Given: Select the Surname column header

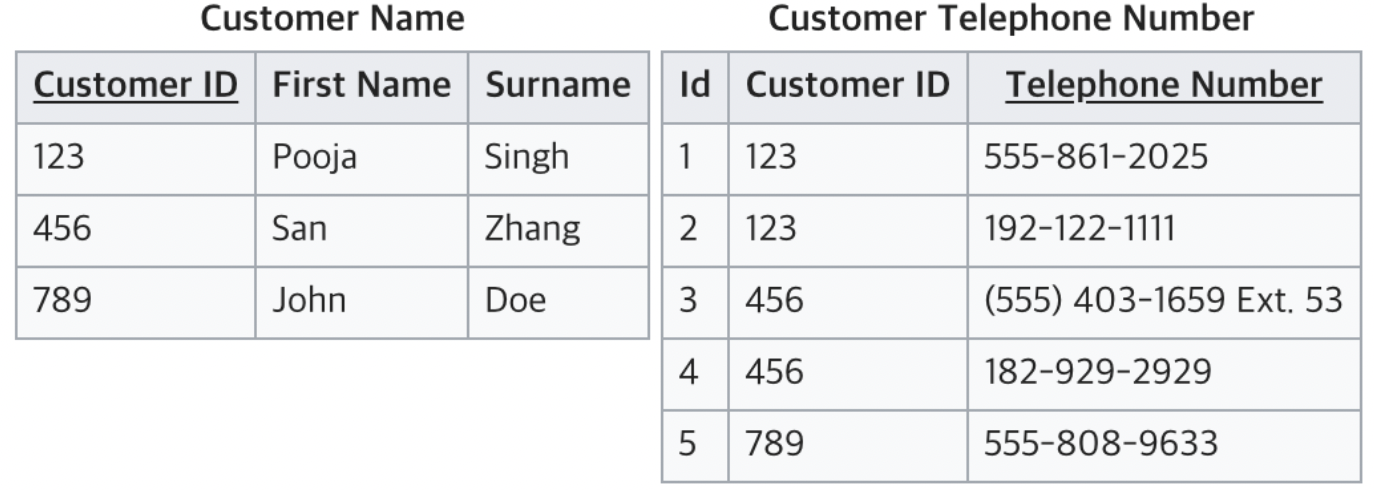Looking at the screenshot, I should 558,87.
